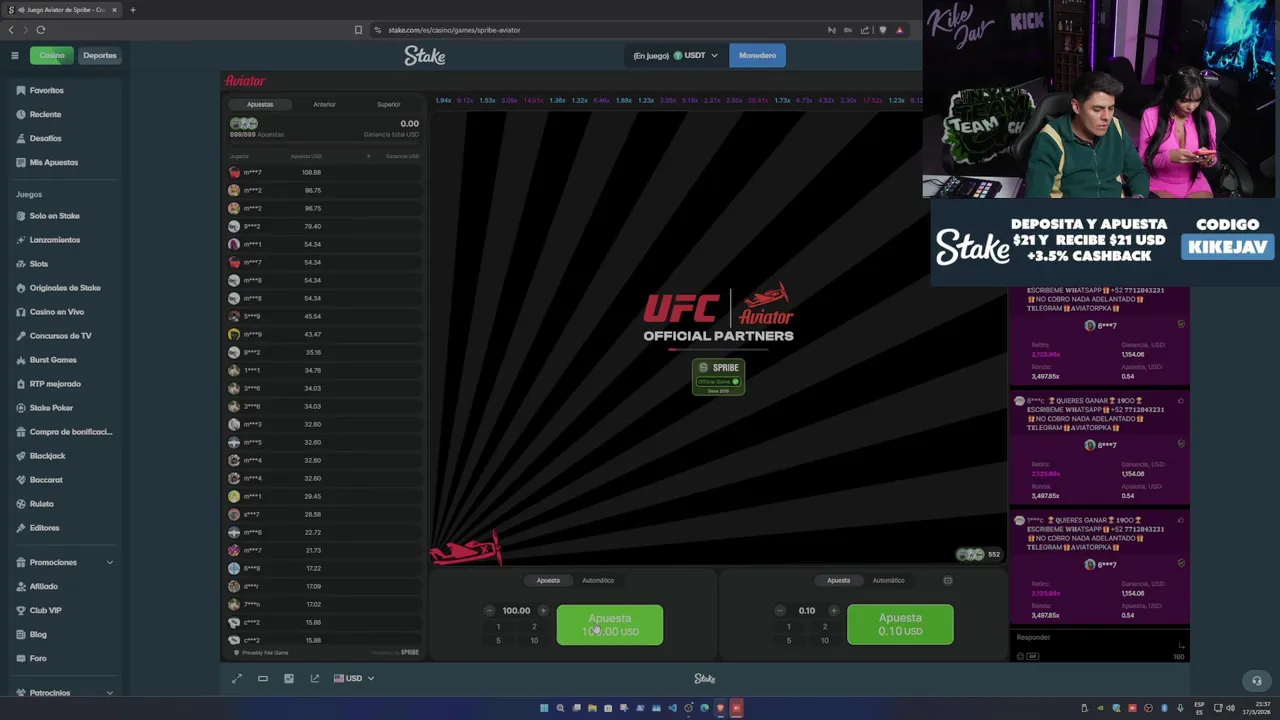This screenshot has width=1280, height=720.
Task: Select Apuesta mode in left bet panel
Action: (x=548, y=580)
